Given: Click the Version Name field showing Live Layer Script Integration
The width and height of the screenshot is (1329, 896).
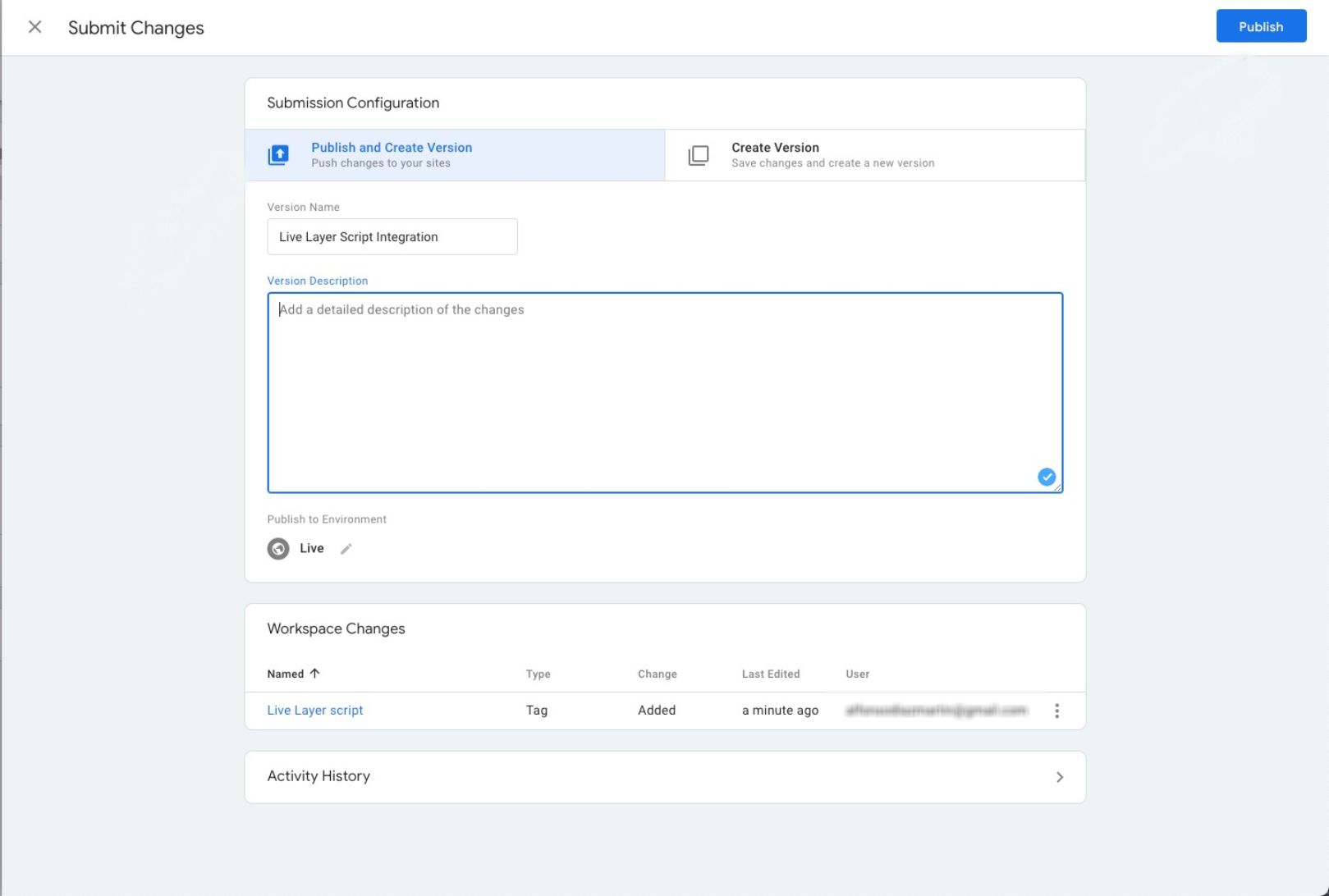Looking at the screenshot, I should pyautogui.click(x=392, y=236).
